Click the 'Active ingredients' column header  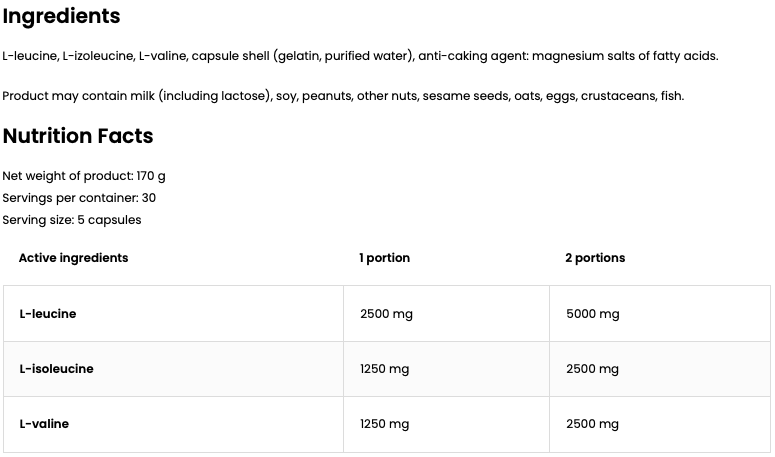[73, 258]
